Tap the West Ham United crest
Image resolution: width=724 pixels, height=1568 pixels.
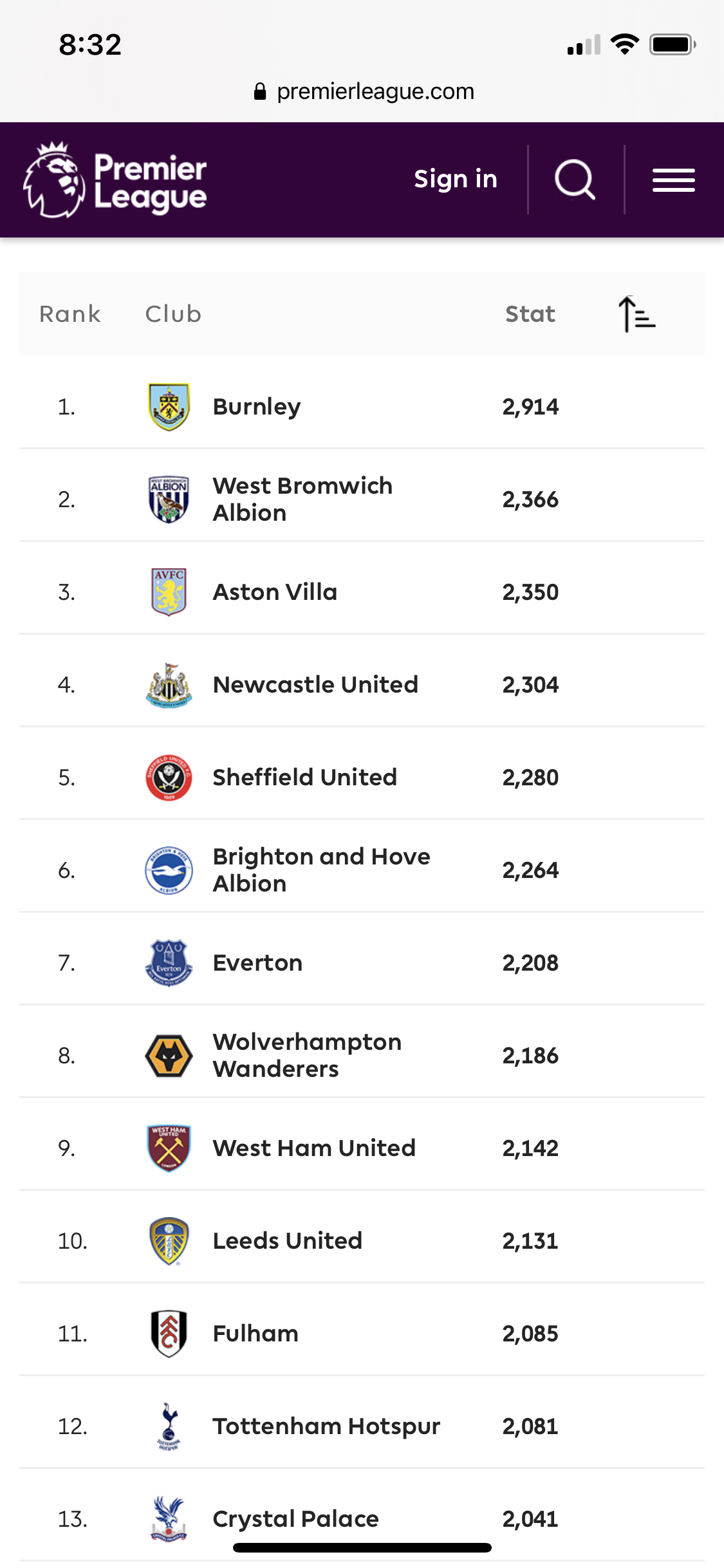coord(169,1148)
